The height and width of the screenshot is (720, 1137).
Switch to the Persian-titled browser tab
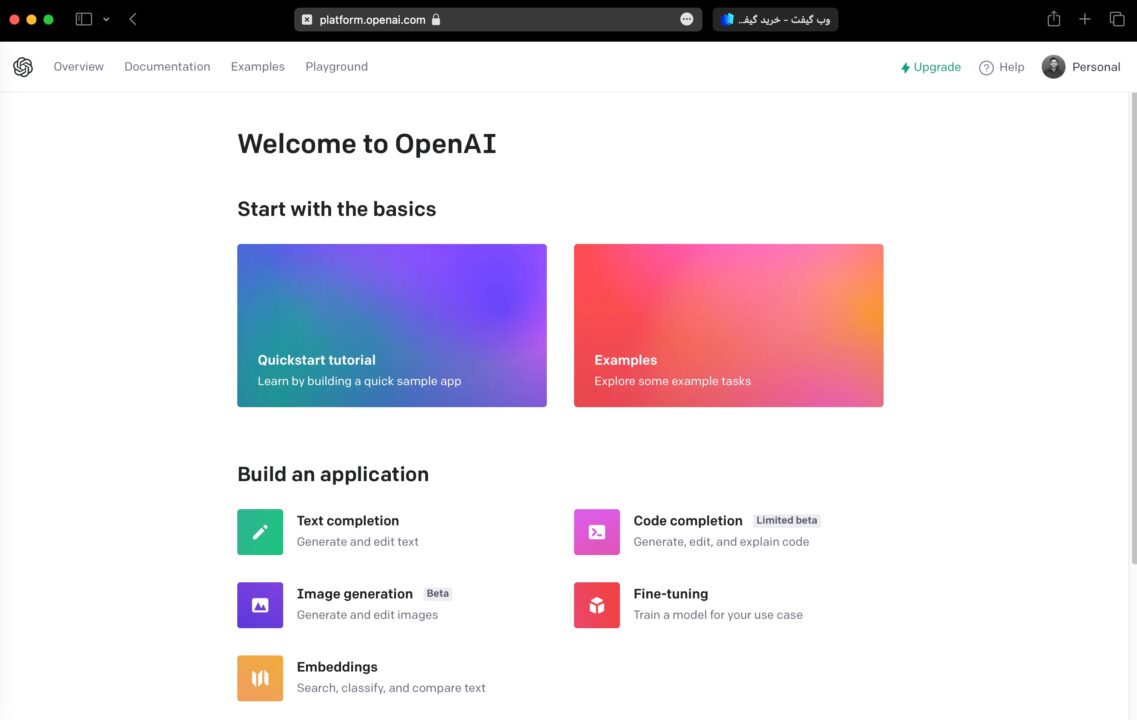[775, 20]
